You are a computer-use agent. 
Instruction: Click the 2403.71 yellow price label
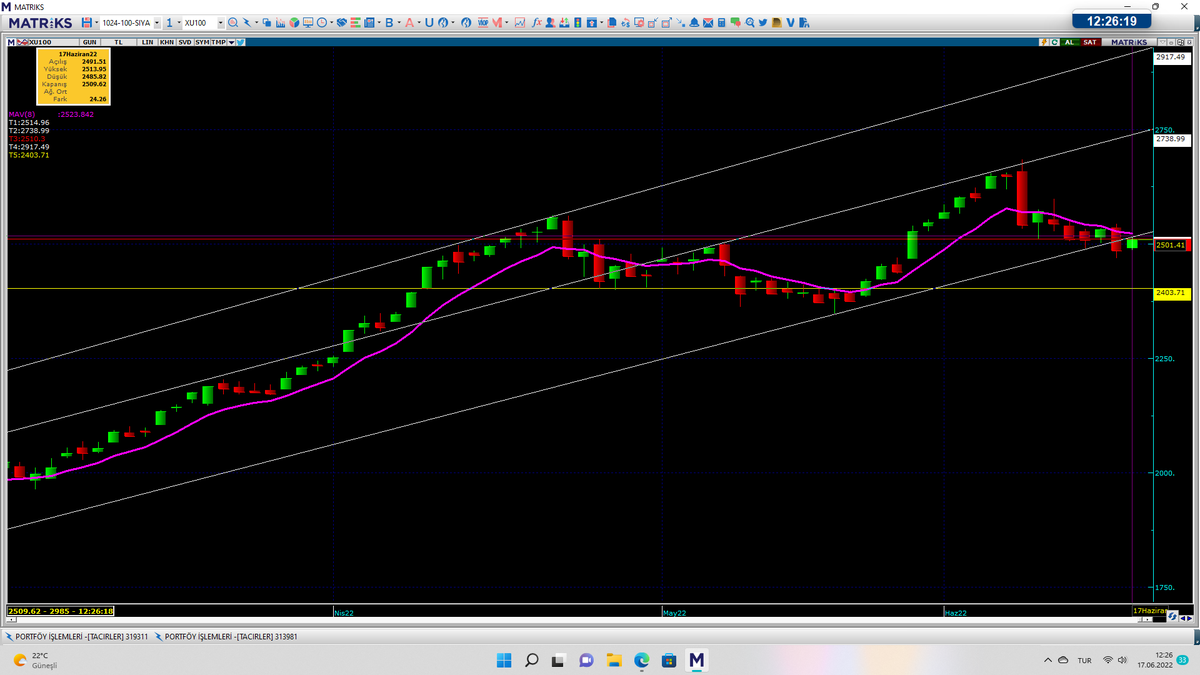click(x=1170, y=293)
